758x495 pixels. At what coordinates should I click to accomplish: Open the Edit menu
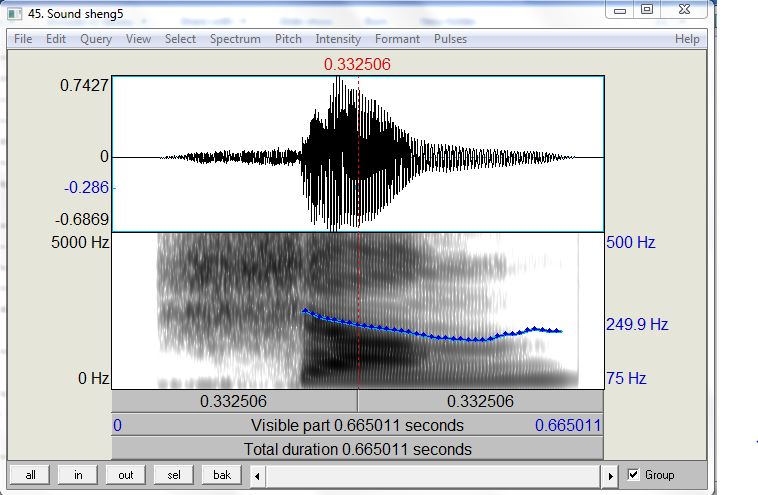tap(56, 39)
